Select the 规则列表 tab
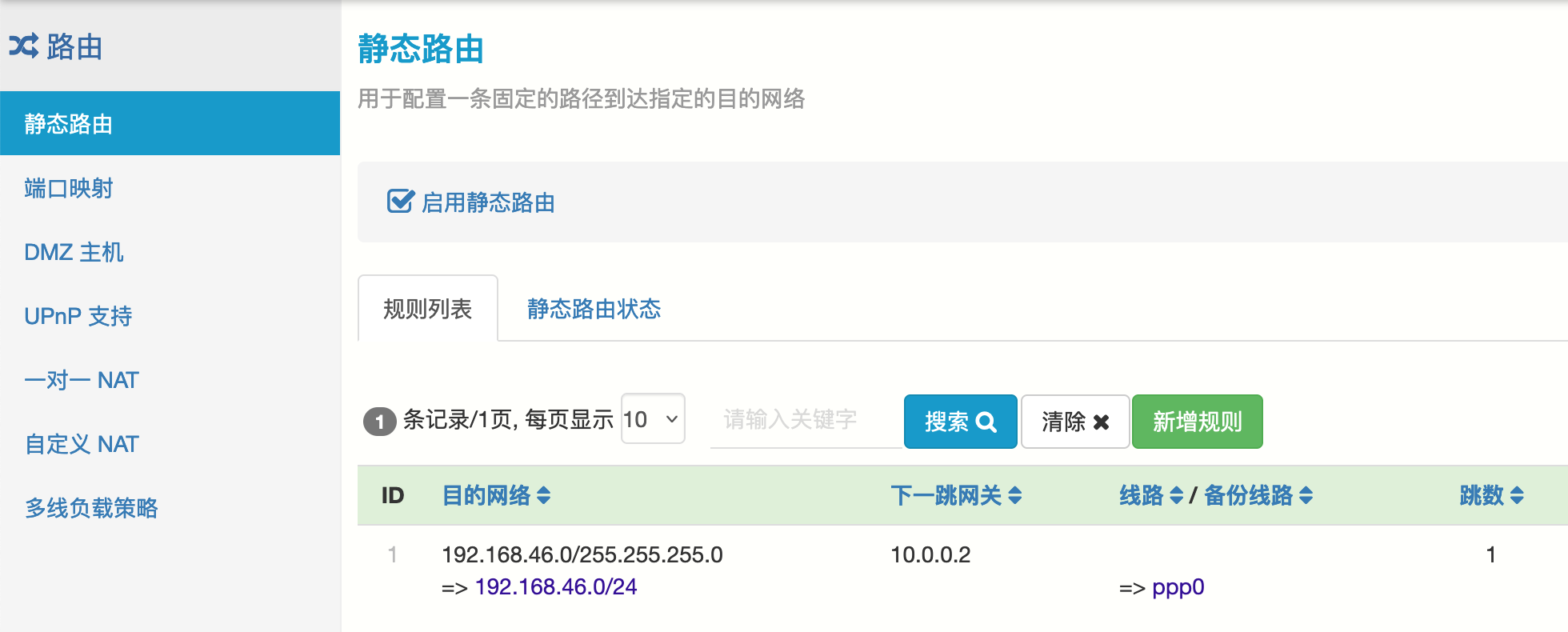The height and width of the screenshot is (632, 1568). pos(428,309)
